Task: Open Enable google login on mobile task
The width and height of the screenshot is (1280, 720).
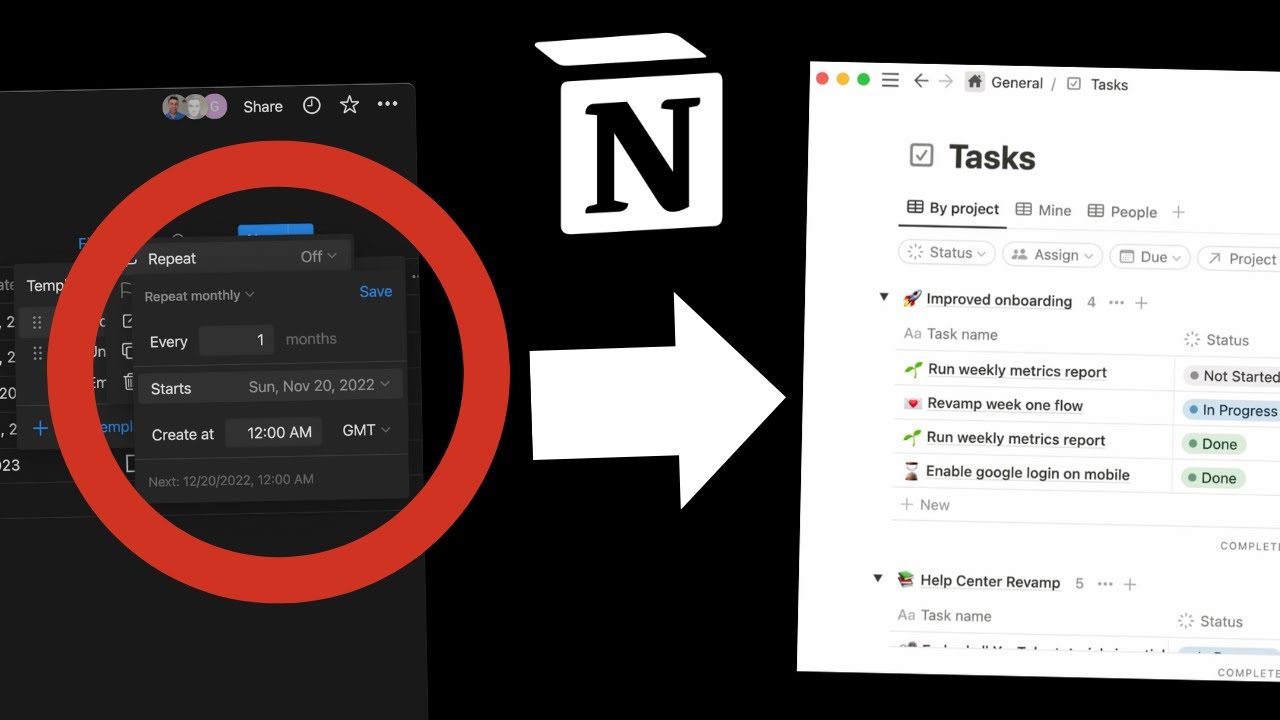Action: tap(1027, 473)
